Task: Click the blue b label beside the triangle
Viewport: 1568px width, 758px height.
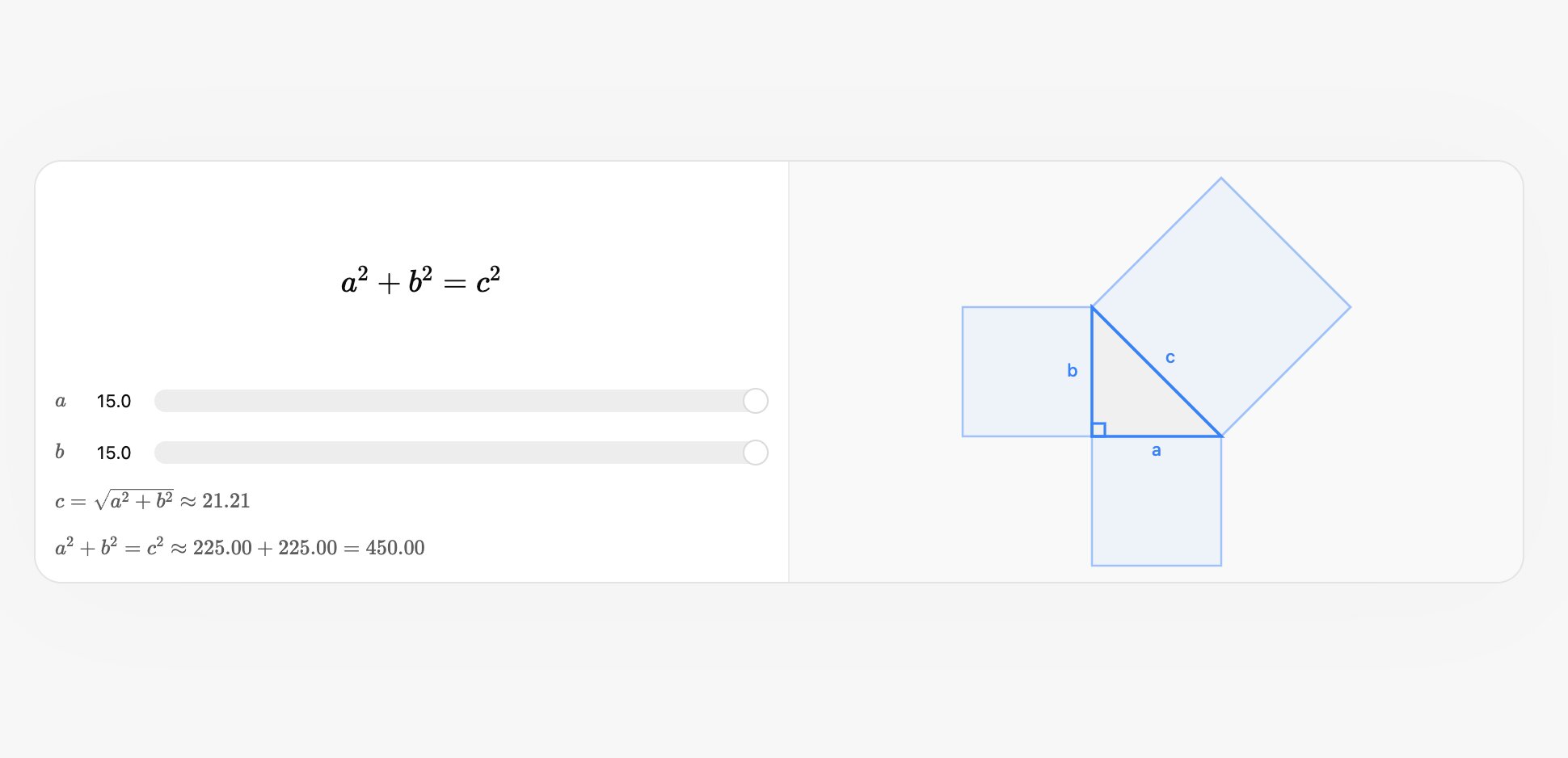Action: (x=1073, y=371)
